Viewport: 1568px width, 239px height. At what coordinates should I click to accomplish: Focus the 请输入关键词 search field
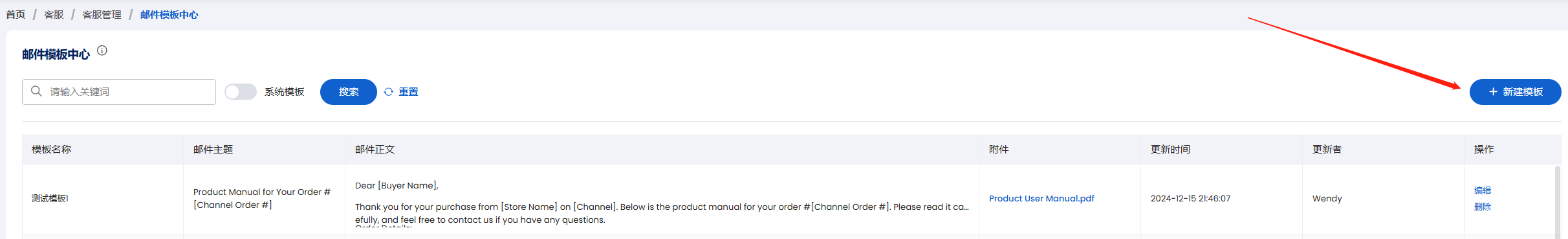click(119, 92)
